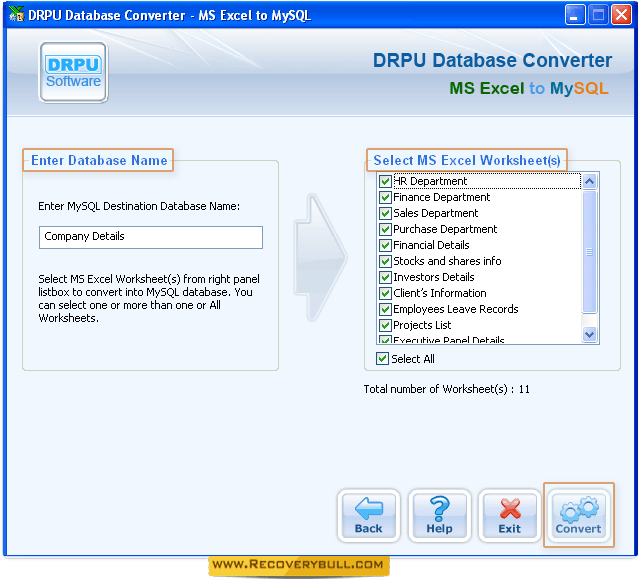Toggle the Sales Department checkbox
Screen dimensions: 640x579
pyautogui.click(x=385, y=213)
